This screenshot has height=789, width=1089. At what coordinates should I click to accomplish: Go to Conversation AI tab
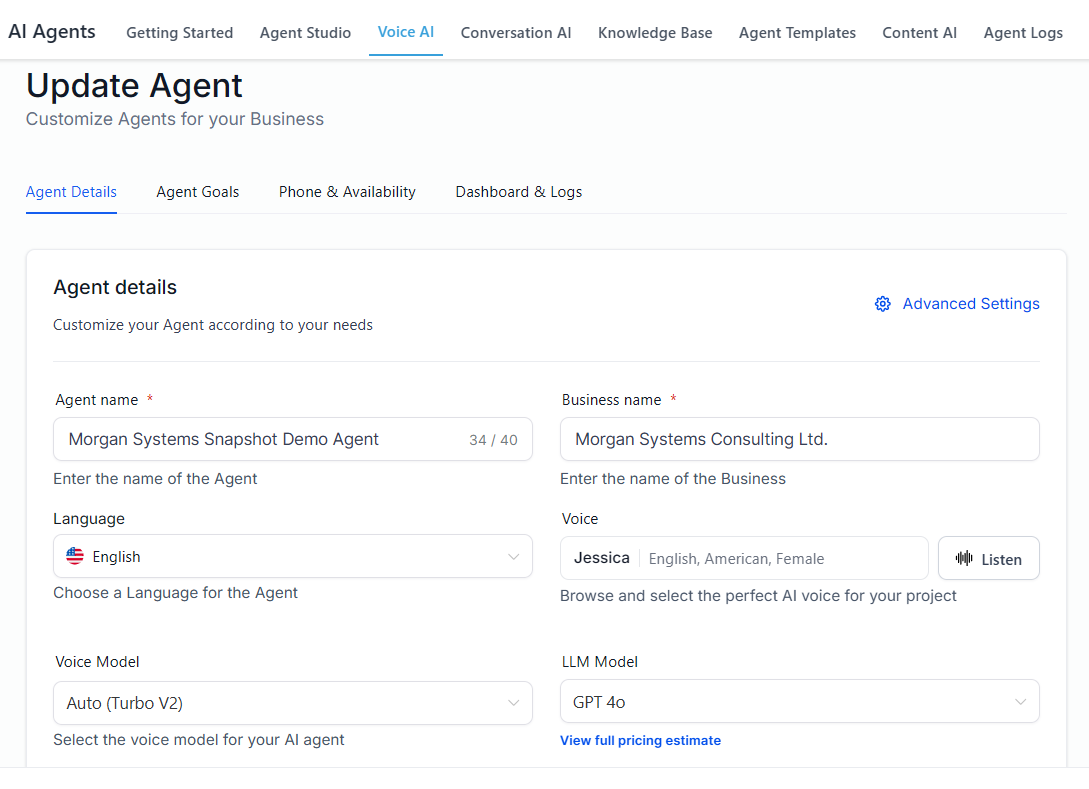click(x=516, y=33)
